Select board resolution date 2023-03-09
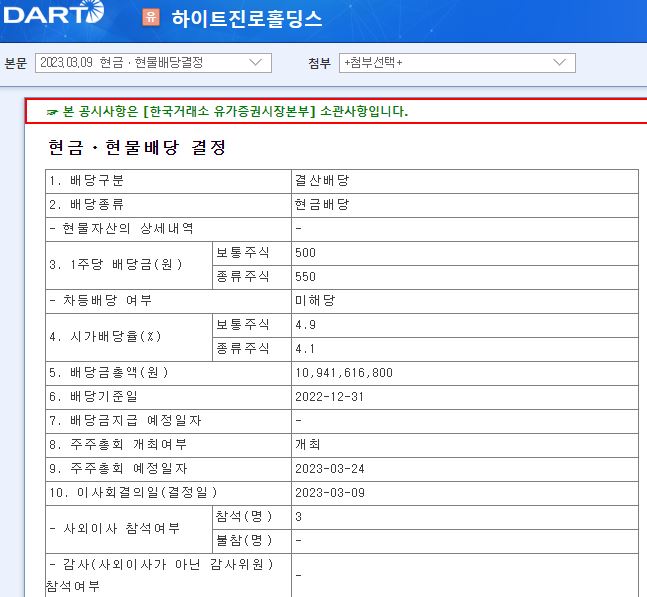The image size is (647, 597). [x=330, y=493]
